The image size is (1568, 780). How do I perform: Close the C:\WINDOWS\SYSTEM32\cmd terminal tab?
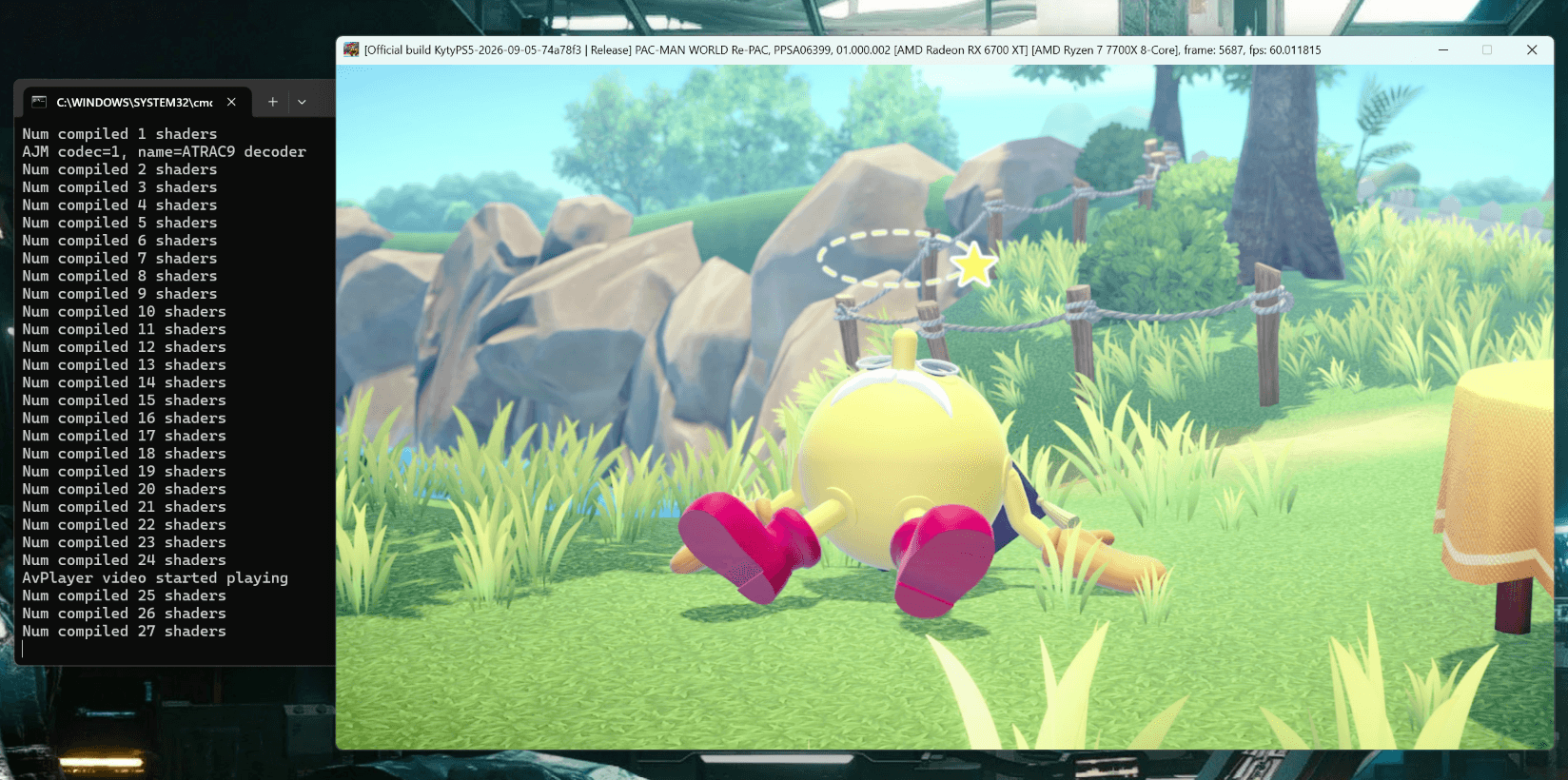(x=231, y=102)
